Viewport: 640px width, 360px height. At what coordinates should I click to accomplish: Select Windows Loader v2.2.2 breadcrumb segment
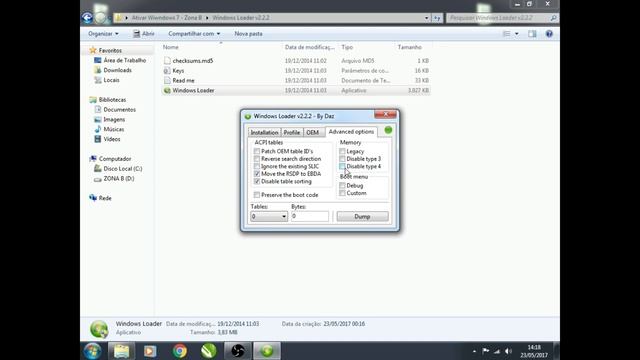240,18
